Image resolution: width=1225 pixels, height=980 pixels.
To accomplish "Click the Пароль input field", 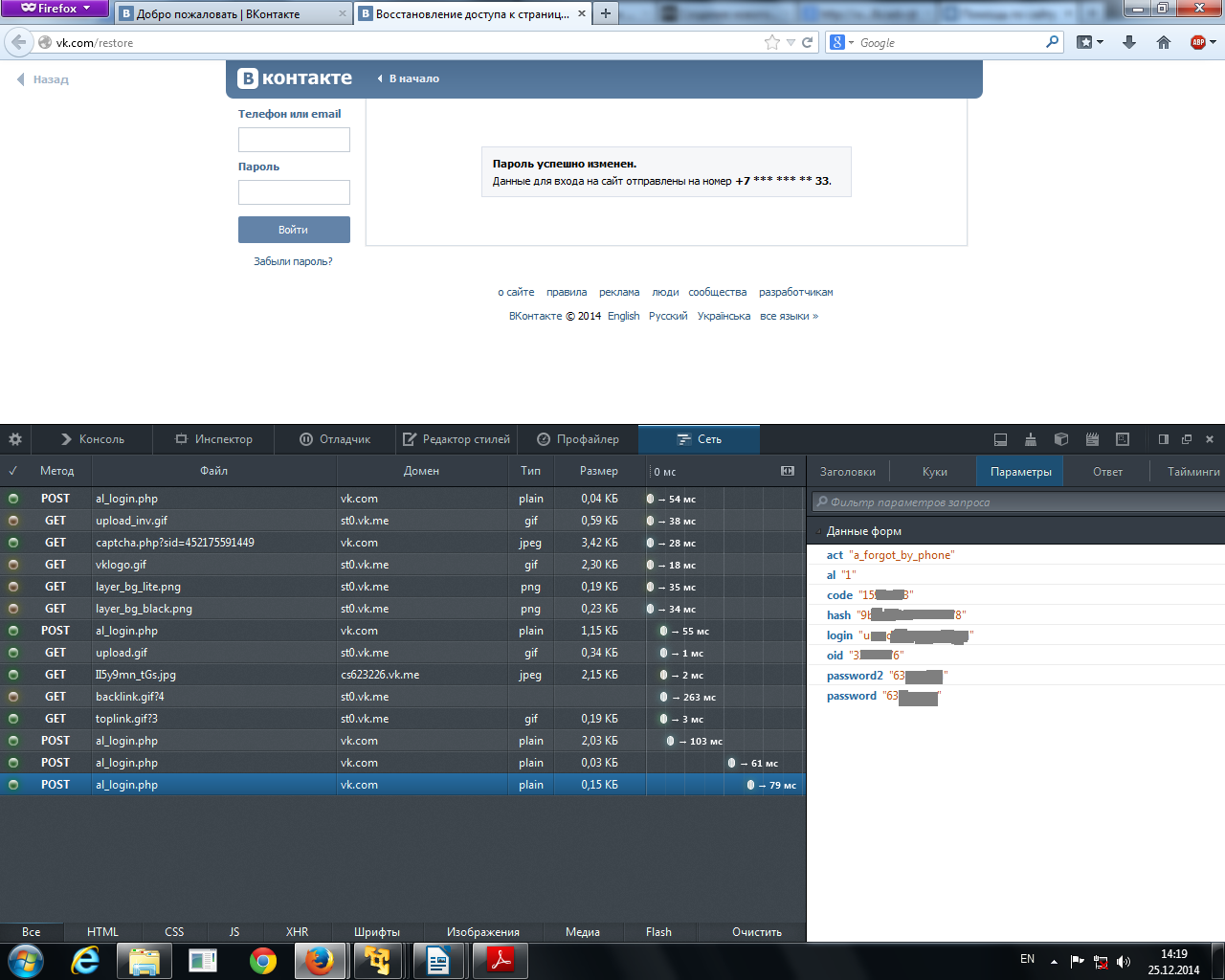I will point(294,192).
